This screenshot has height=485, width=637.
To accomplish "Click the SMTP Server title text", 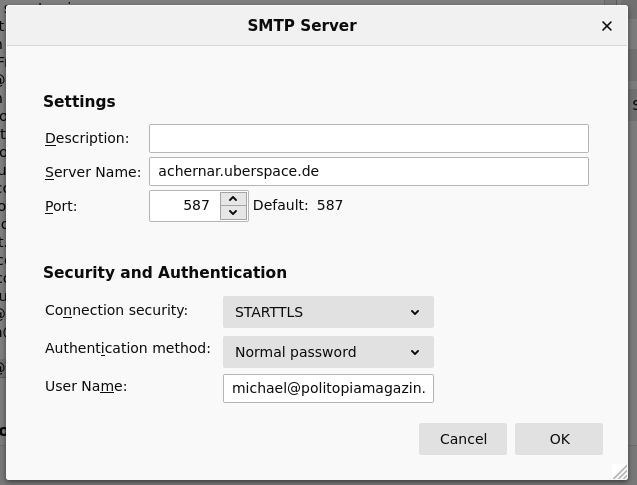I will tap(302, 26).
